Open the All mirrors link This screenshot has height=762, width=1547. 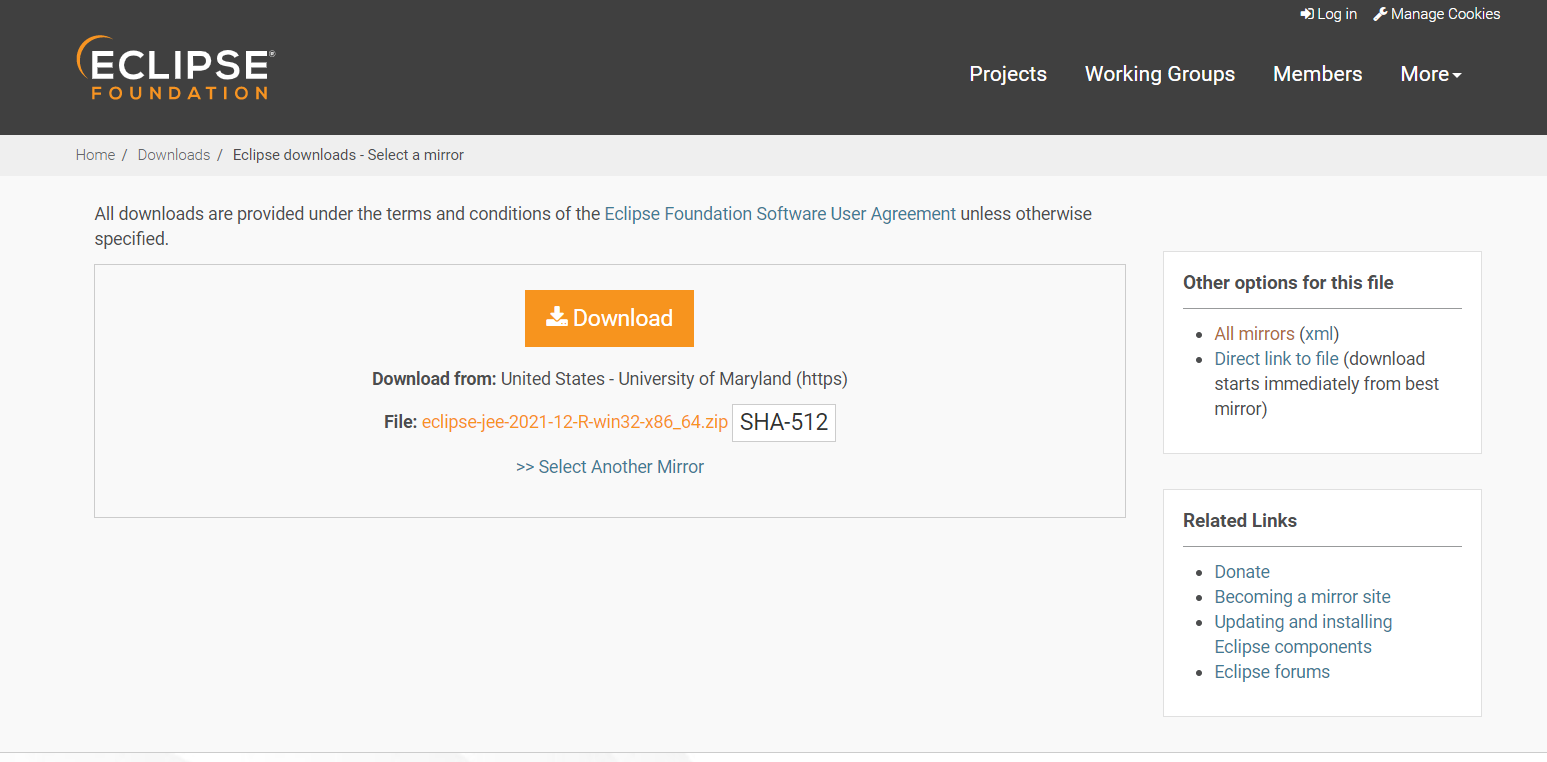click(1254, 334)
